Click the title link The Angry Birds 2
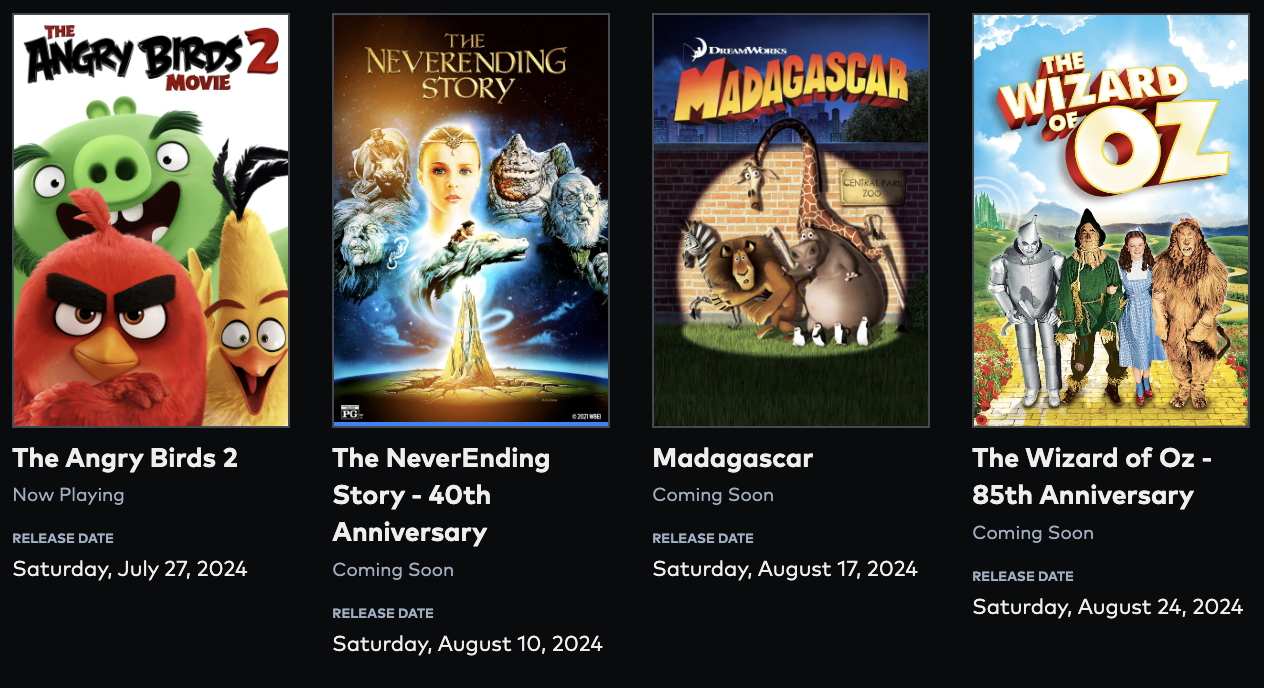Viewport: 1264px width, 688px height. tap(125, 458)
